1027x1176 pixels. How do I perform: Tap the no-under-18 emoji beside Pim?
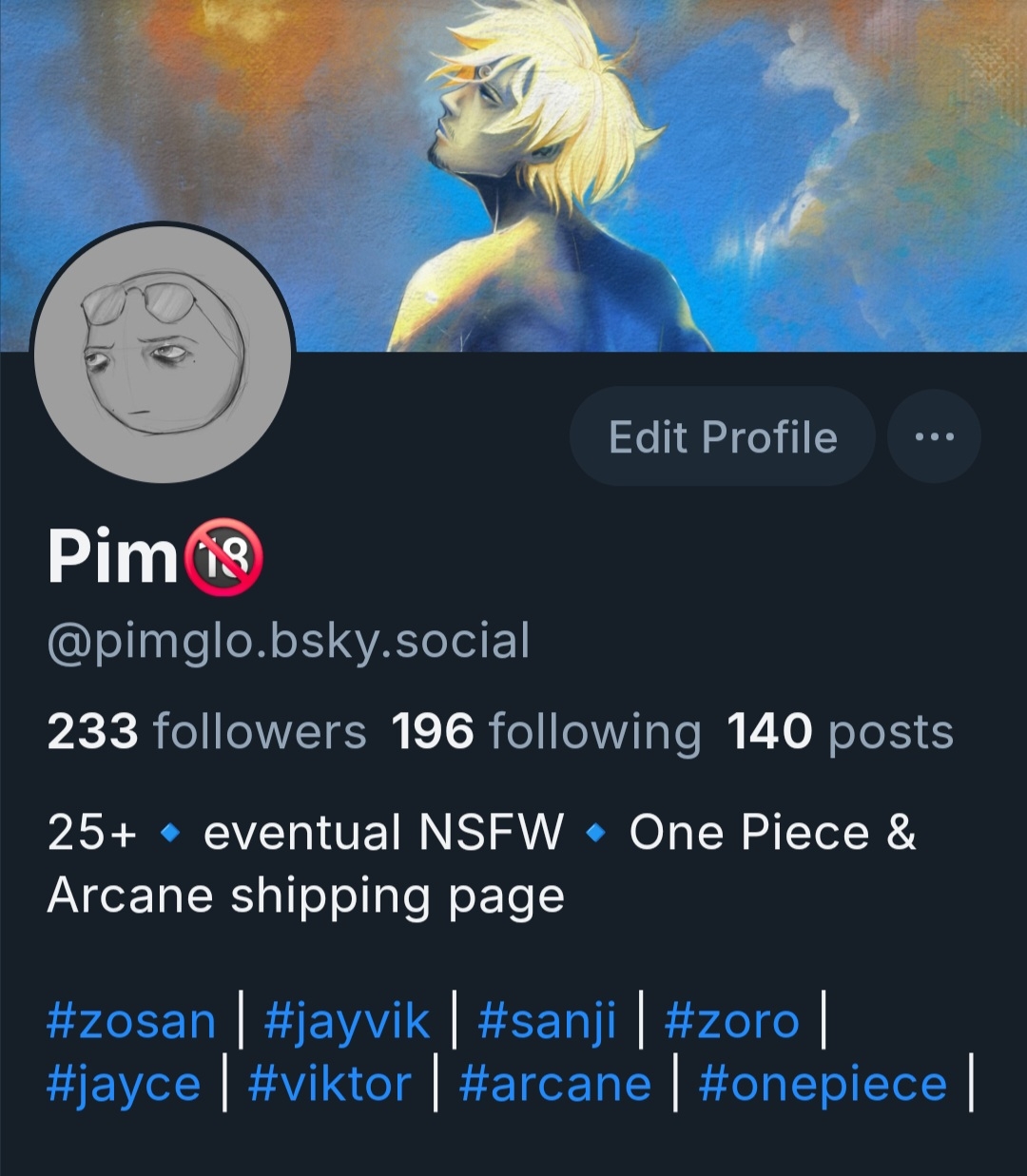click(223, 558)
